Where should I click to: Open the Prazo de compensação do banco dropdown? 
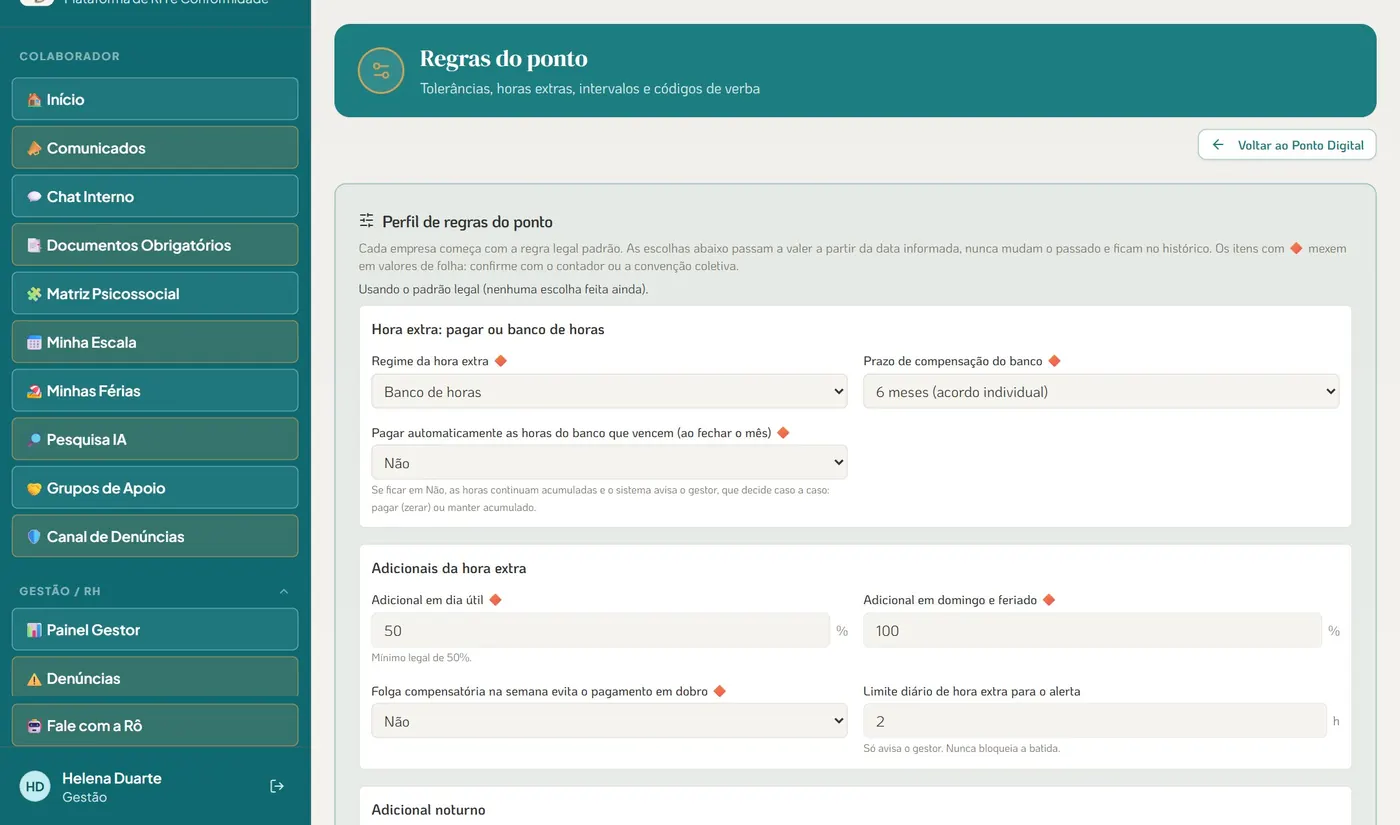pos(1101,392)
